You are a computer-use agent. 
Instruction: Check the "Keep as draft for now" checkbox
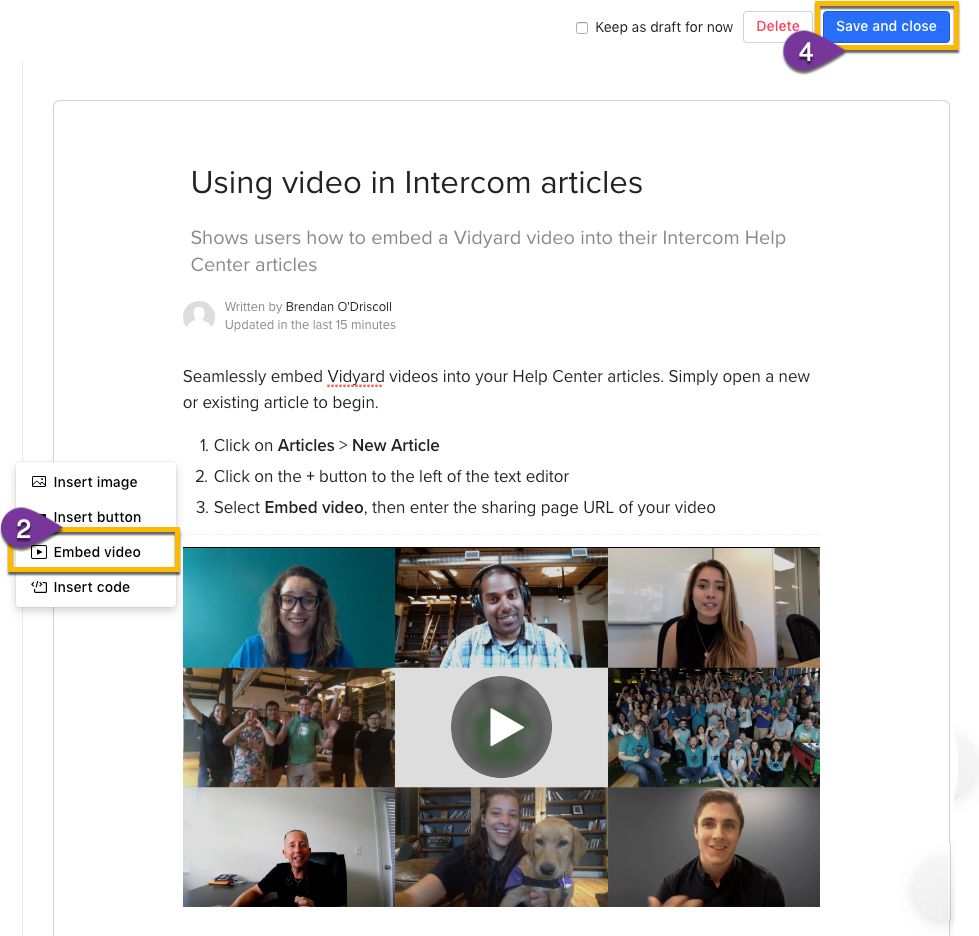pos(582,27)
